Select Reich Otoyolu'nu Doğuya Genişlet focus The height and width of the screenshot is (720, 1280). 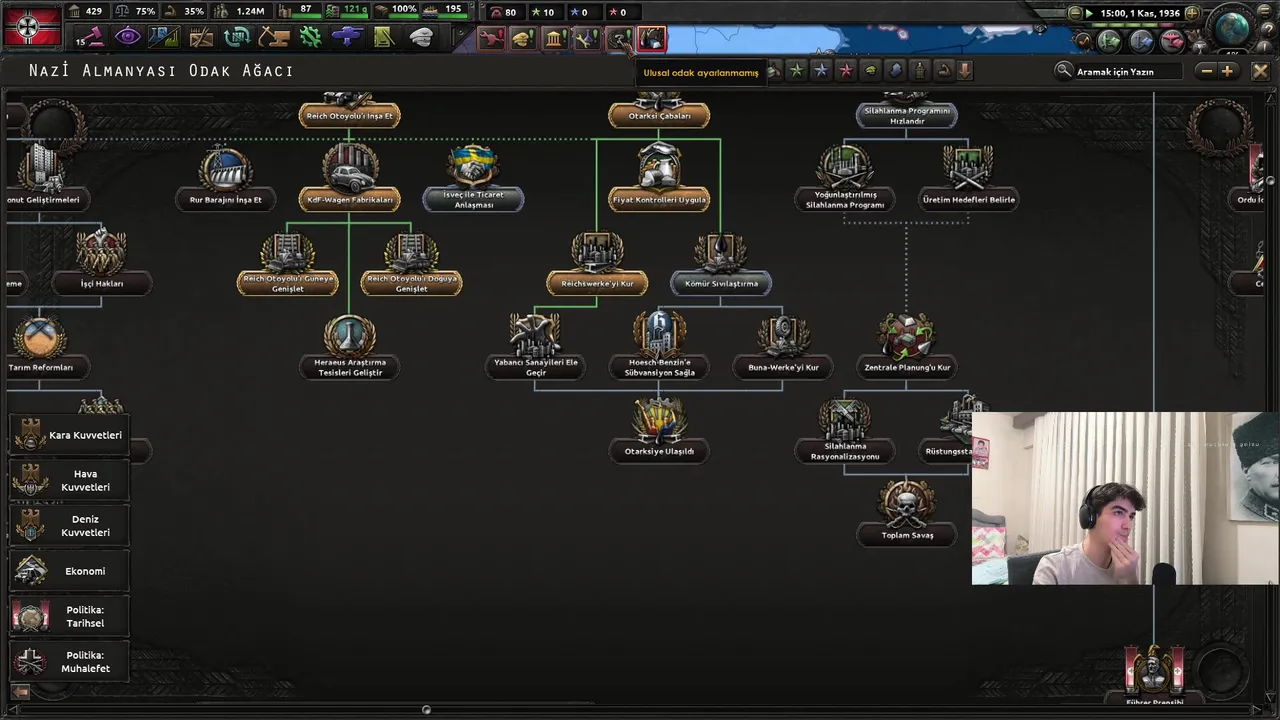click(x=411, y=263)
